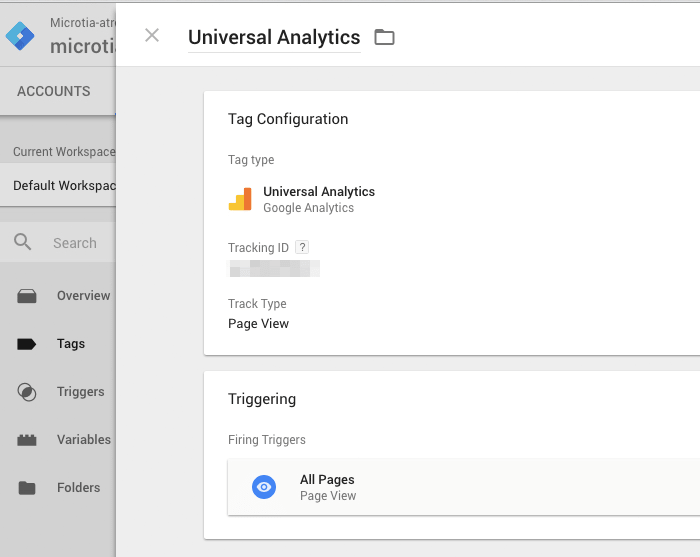Click the Tracking ID help question mark
This screenshot has height=557, width=700.
(x=302, y=247)
